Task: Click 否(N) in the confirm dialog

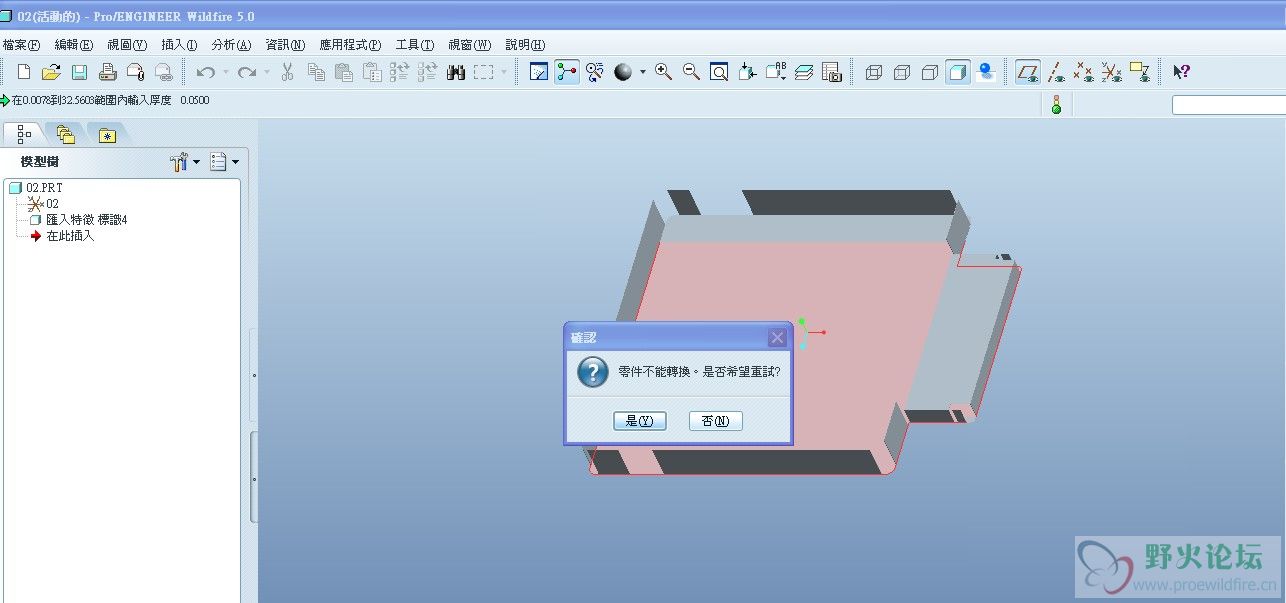Action: [x=716, y=421]
